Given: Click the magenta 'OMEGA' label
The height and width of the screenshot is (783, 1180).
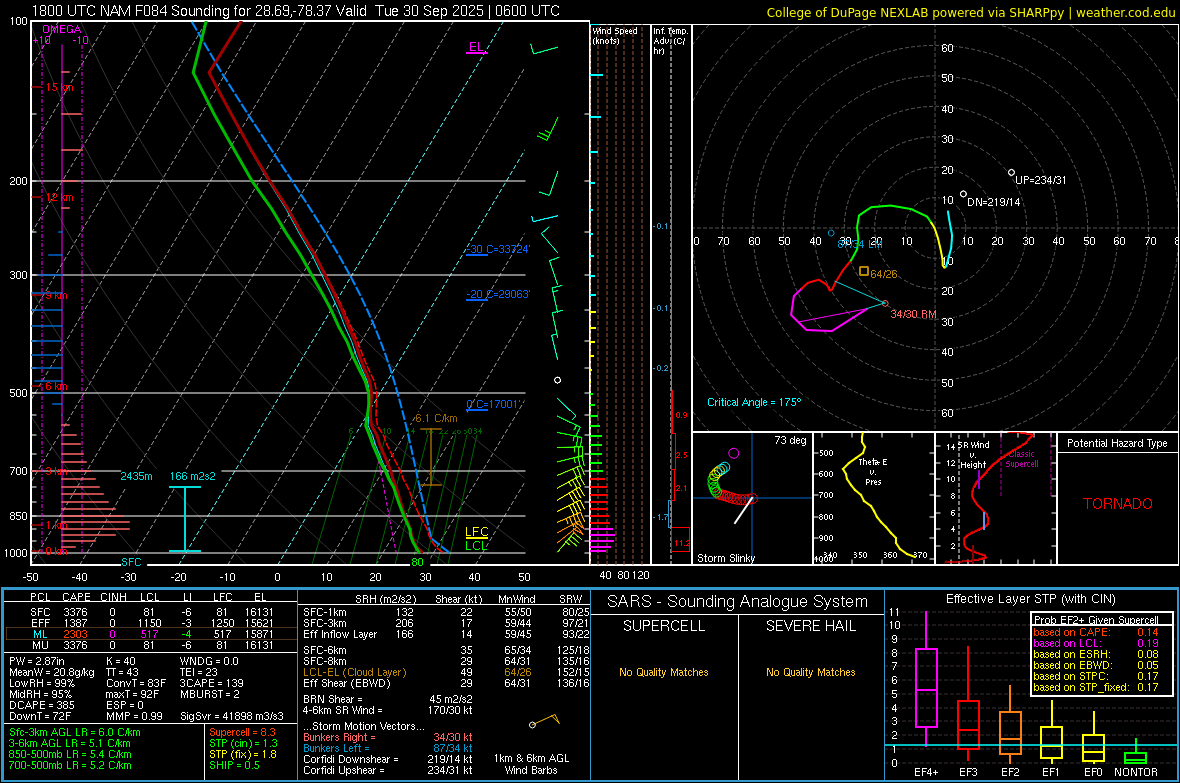Looking at the screenshot, I should point(61,29).
